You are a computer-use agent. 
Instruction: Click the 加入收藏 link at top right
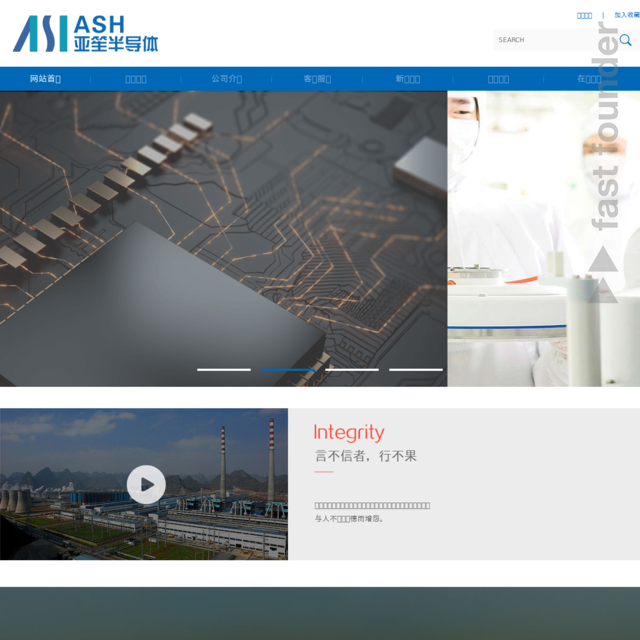(626, 15)
